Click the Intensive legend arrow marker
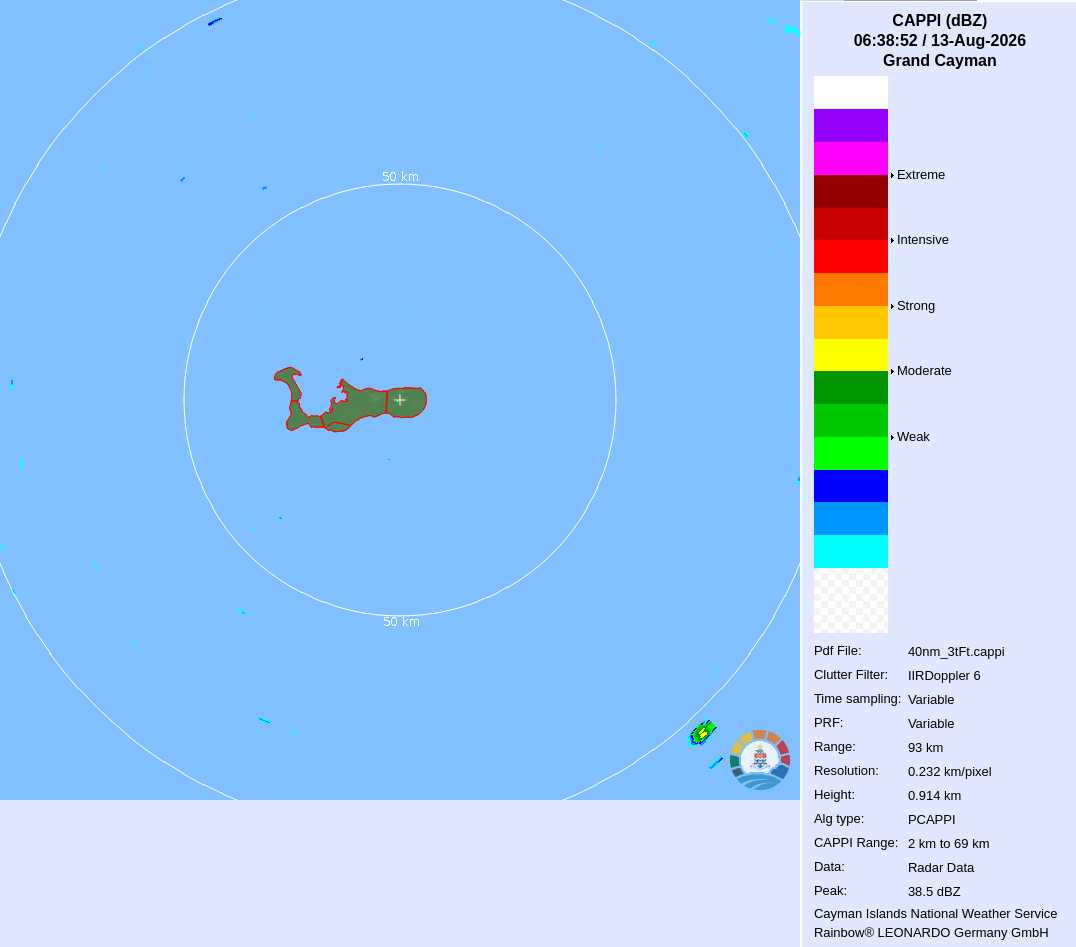 pyautogui.click(x=892, y=240)
